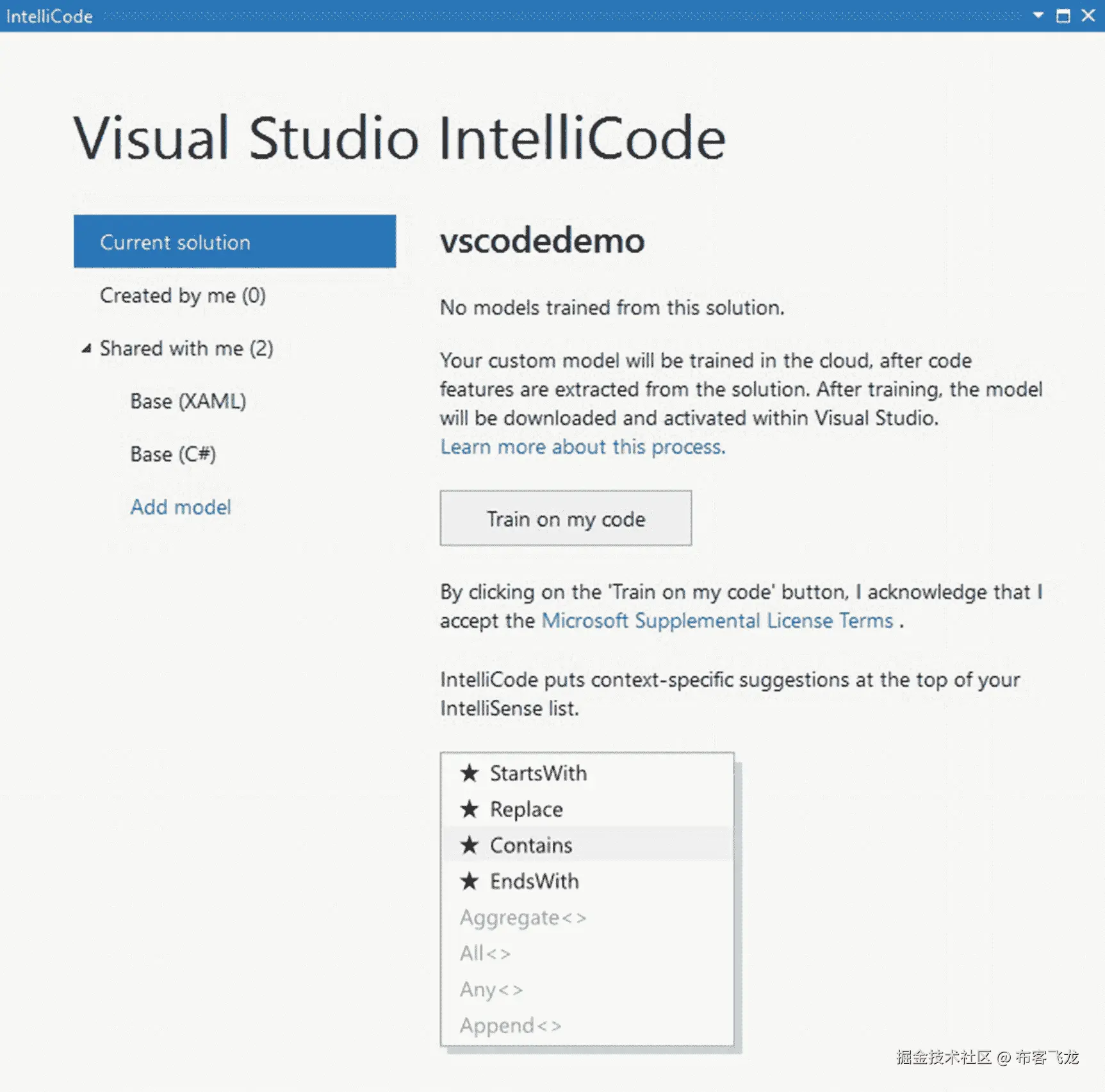Image resolution: width=1105 pixels, height=1092 pixels.
Task: Click the star icon beside StartsWith
Action: pos(470,773)
